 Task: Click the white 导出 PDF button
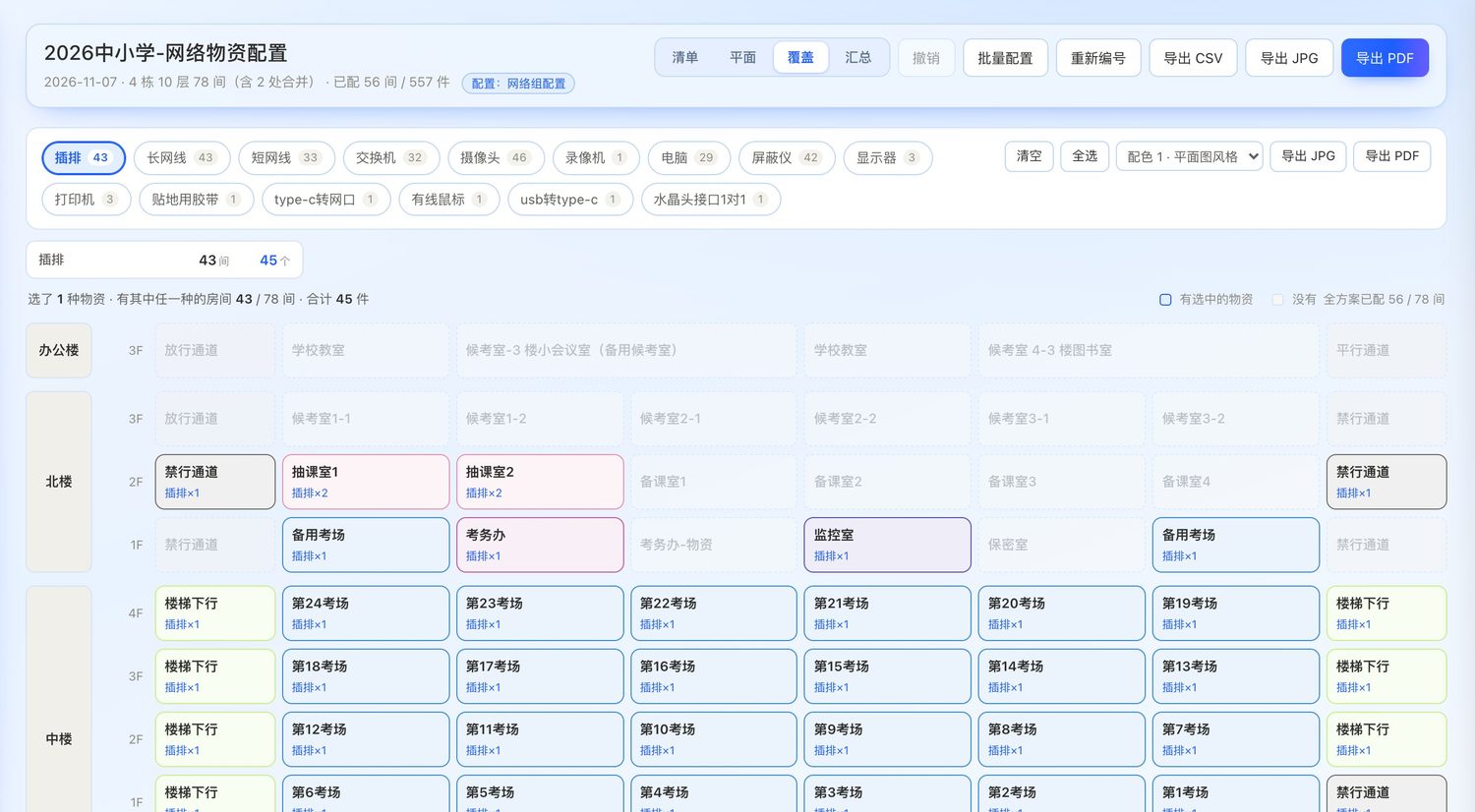click(x=1392, y=156)
